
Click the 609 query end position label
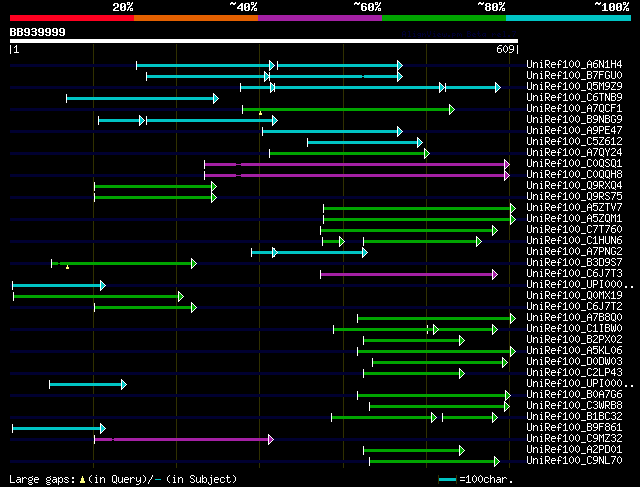click(x=505, y=49)
